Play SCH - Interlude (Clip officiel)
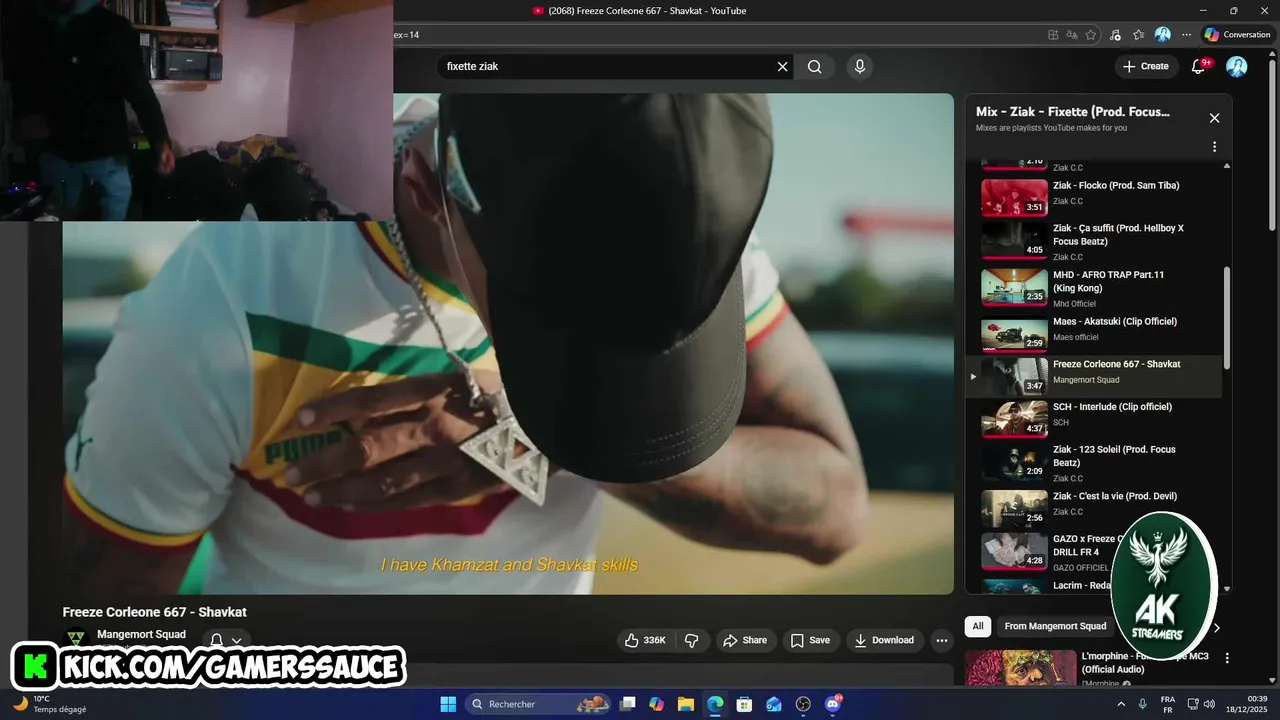The width and height of the screenshot is (1280, 720). coord(1093,418)
